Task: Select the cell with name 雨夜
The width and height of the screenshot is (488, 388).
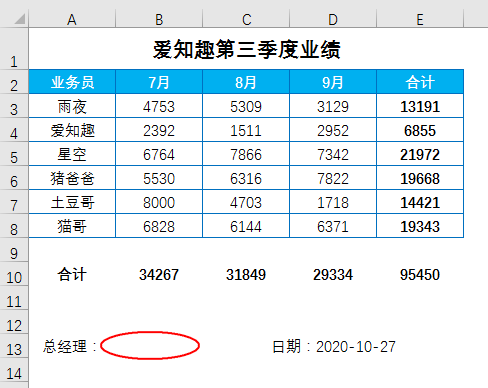Action: pyautogui.click(x=72, y=106)
